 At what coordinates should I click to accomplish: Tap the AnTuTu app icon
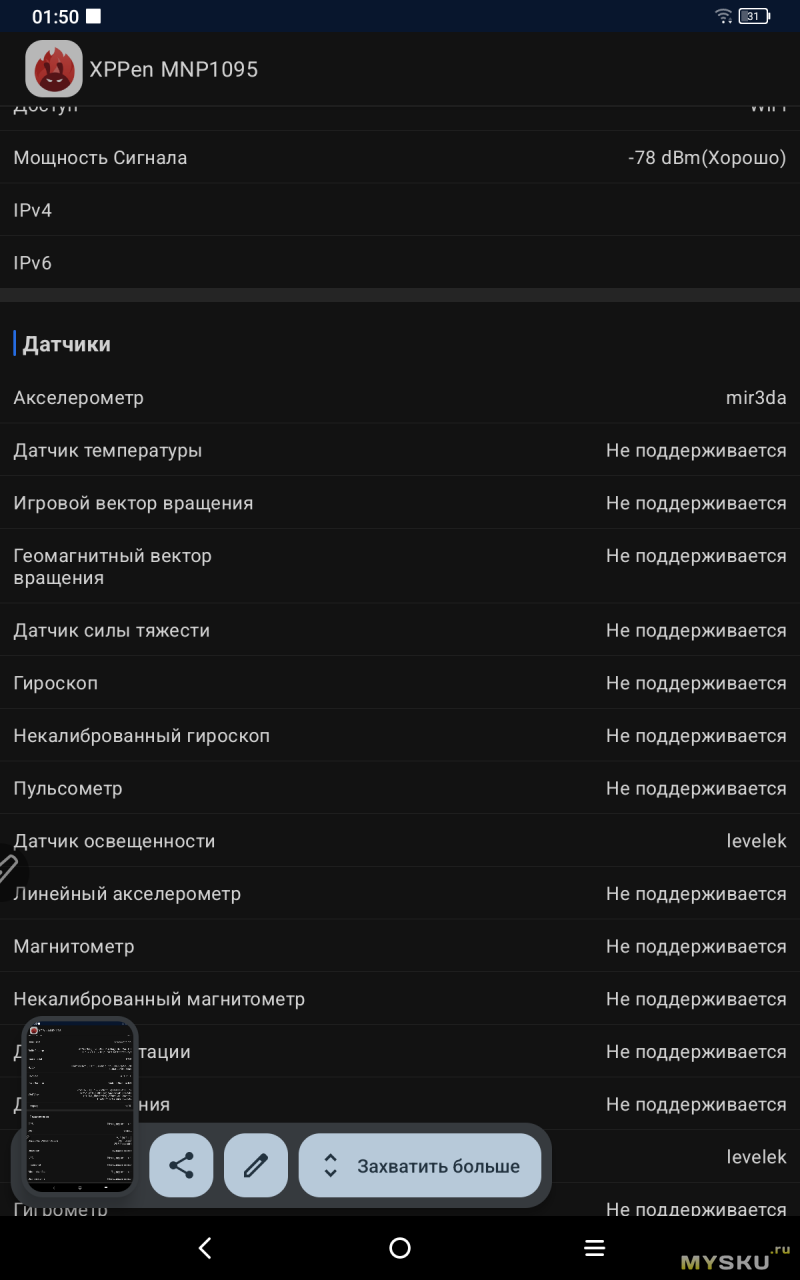coord(54,69)
